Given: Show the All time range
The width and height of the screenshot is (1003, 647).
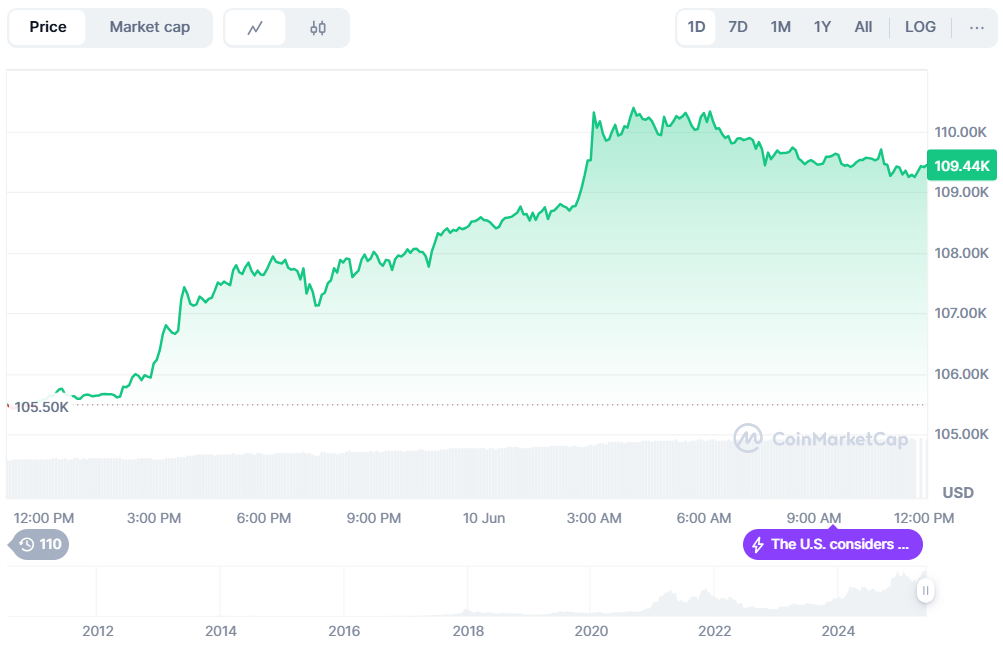Looking at the screenshot, I should pyautogui.click(x=863, y=27).
